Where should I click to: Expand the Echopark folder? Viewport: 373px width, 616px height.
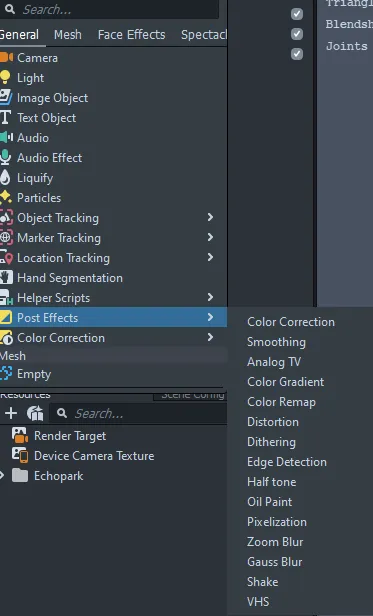(2, 476)
